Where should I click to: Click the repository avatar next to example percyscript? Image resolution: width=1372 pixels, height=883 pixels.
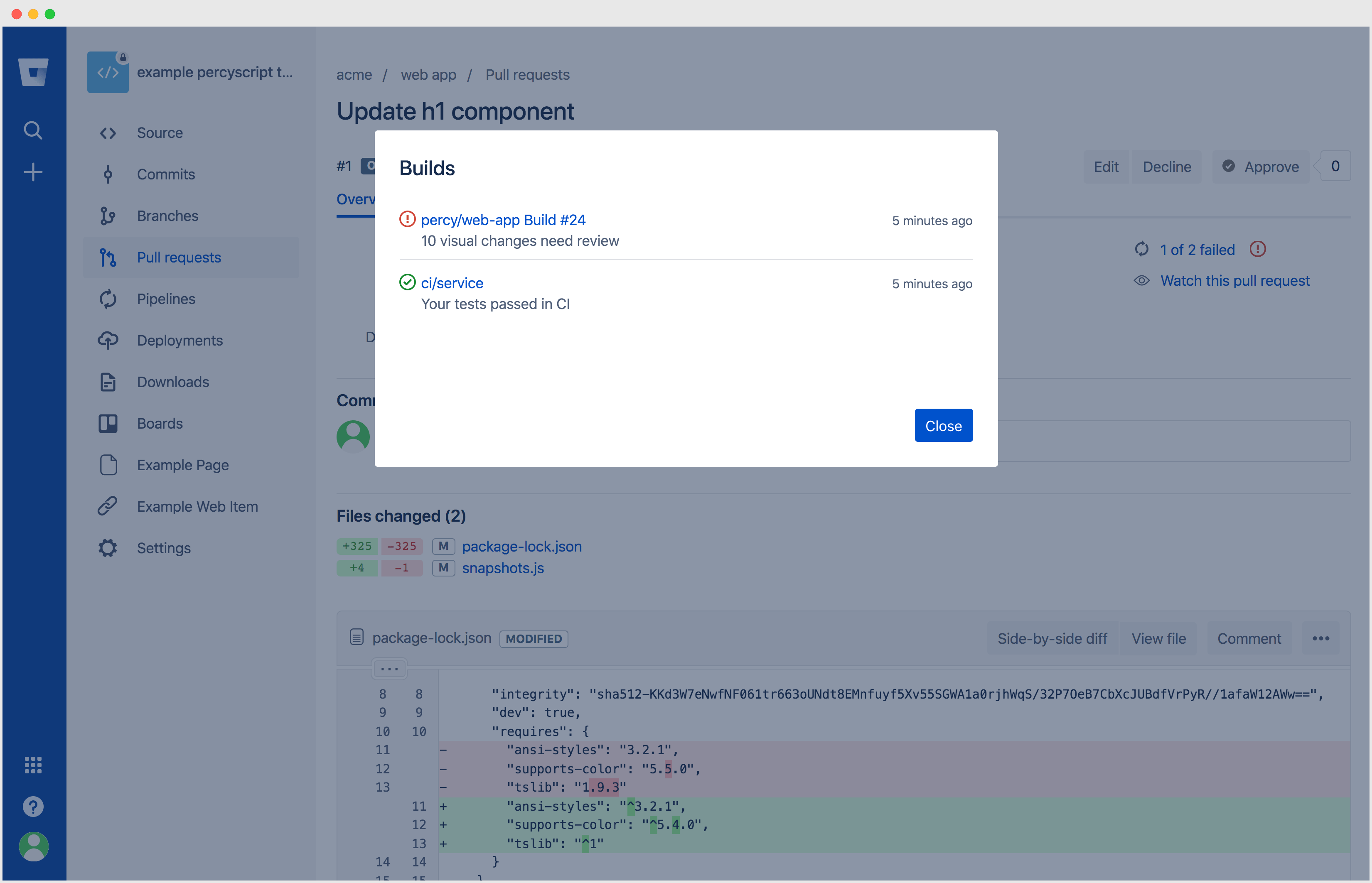[x=108, y=72]
